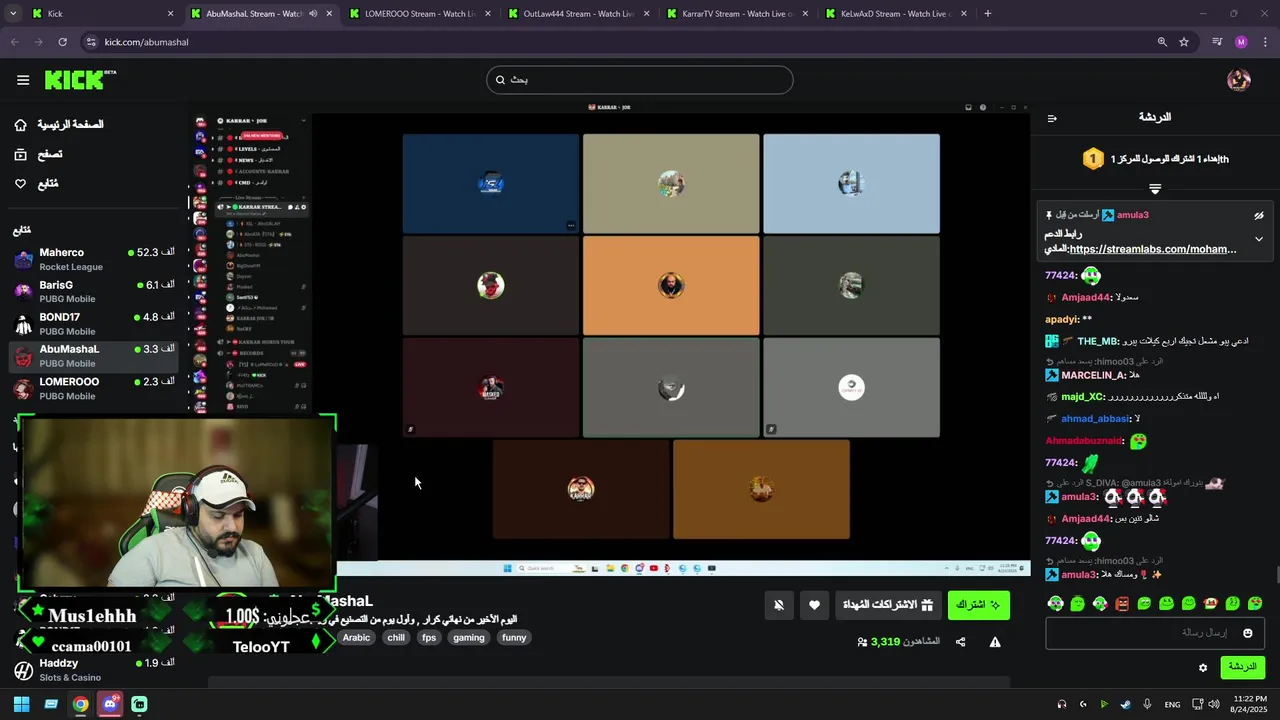
Task: Switch to OutLaw444 Stream browser tab
Action: click(x=578, y=14)
